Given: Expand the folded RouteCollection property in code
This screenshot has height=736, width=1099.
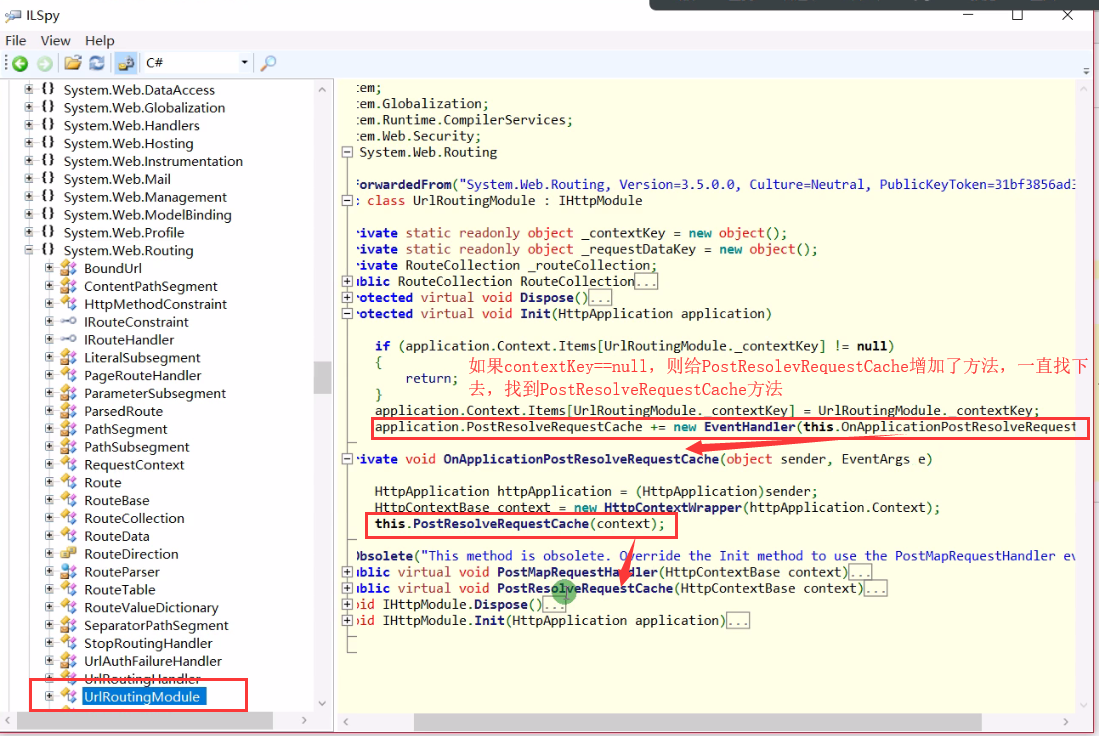Looking at the screenshot, I should [x=347, y=281].
